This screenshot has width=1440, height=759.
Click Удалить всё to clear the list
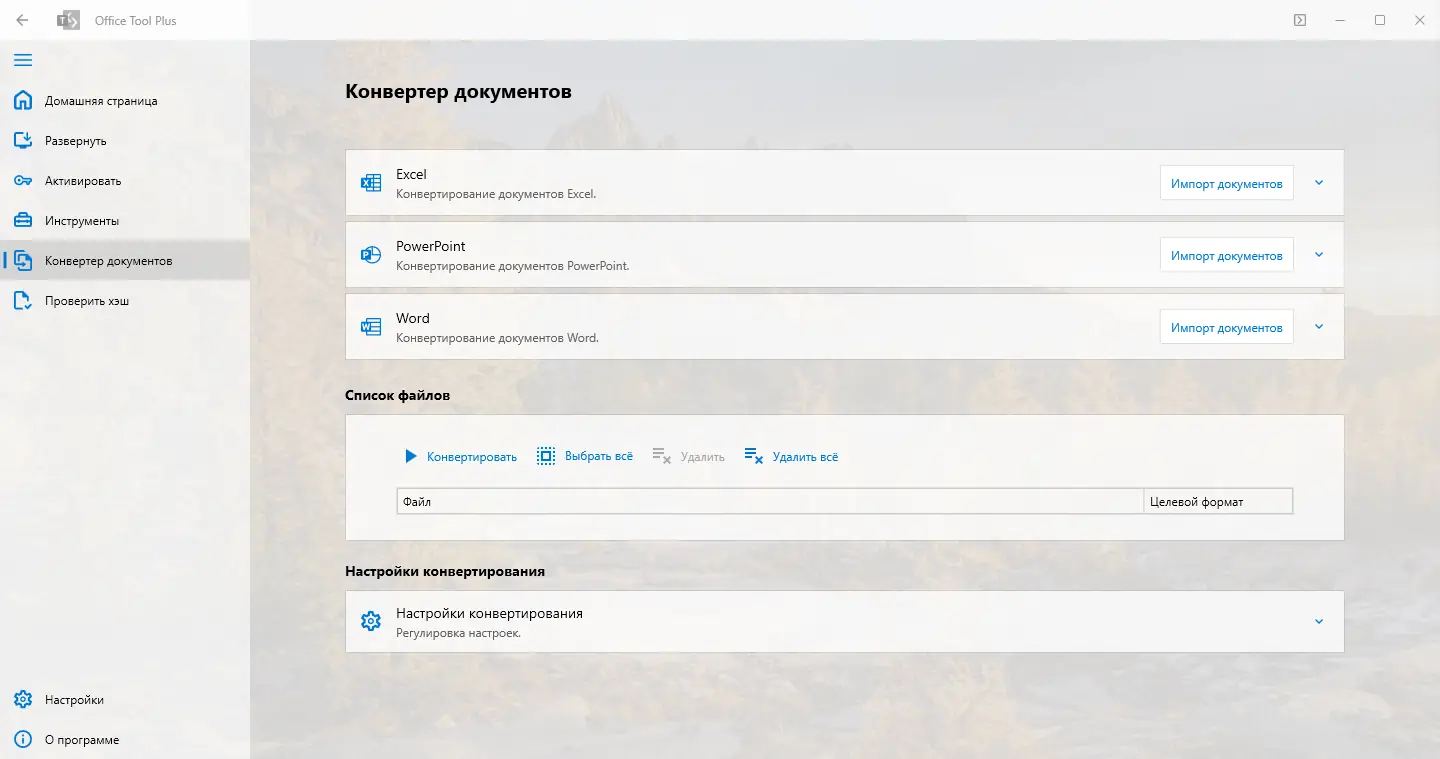pyautogui.click(x=791, y=456)
